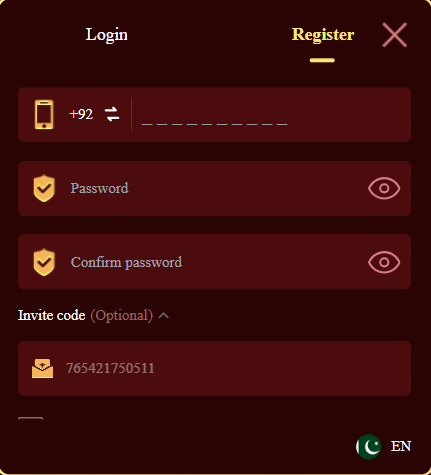
Task: Click the mobile phone icon
Action: (44, 114)
